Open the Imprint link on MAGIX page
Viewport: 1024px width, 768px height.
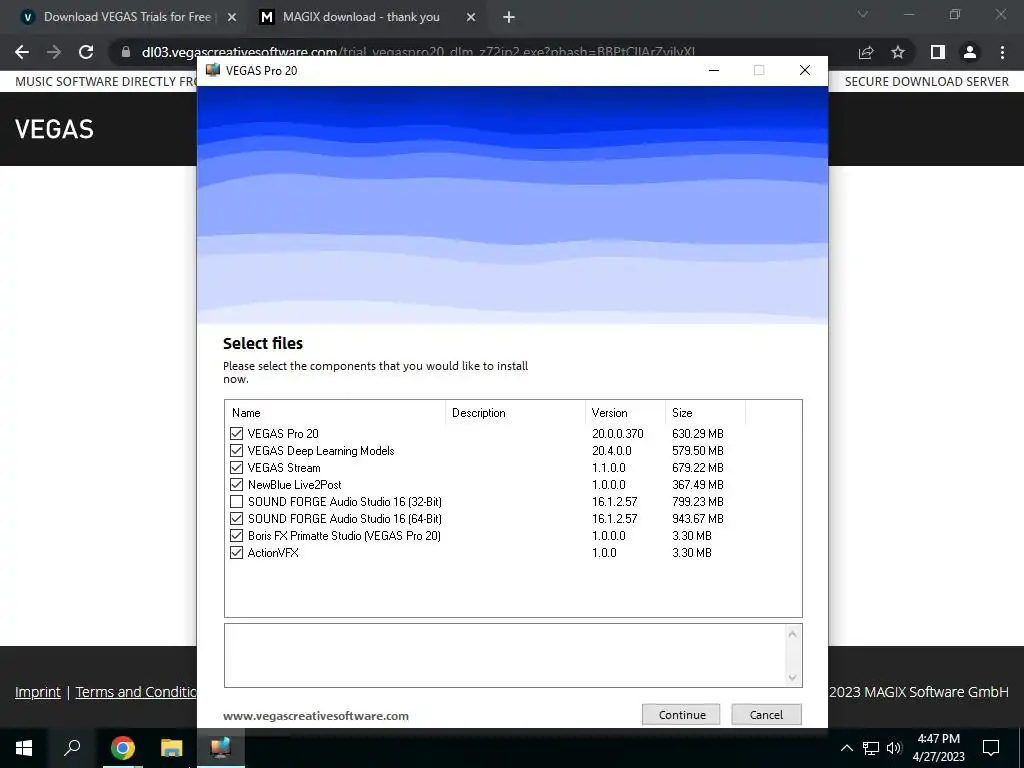[x=38, y=692]
